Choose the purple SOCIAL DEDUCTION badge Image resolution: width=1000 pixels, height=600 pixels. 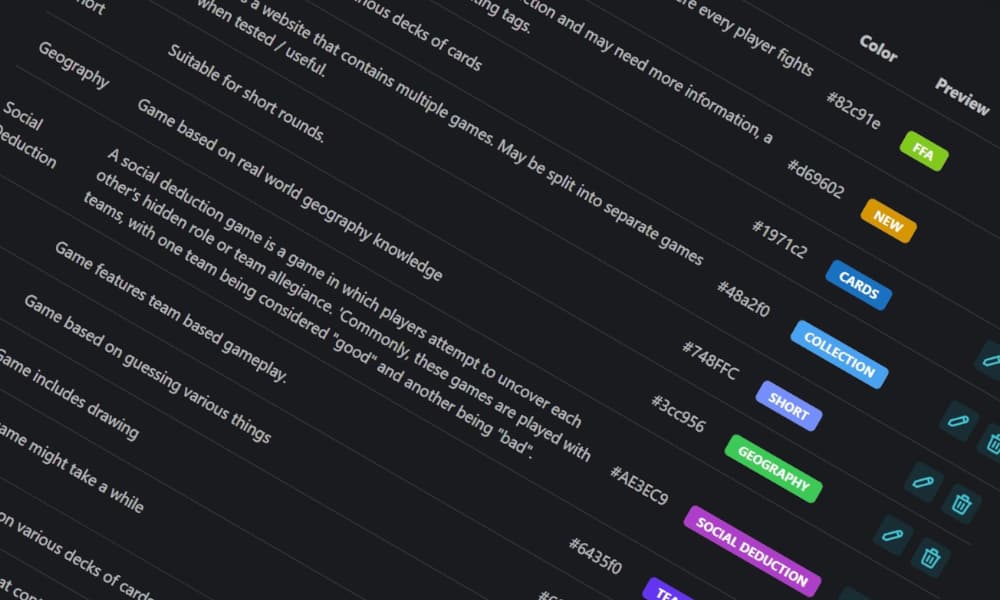[752, 552]
